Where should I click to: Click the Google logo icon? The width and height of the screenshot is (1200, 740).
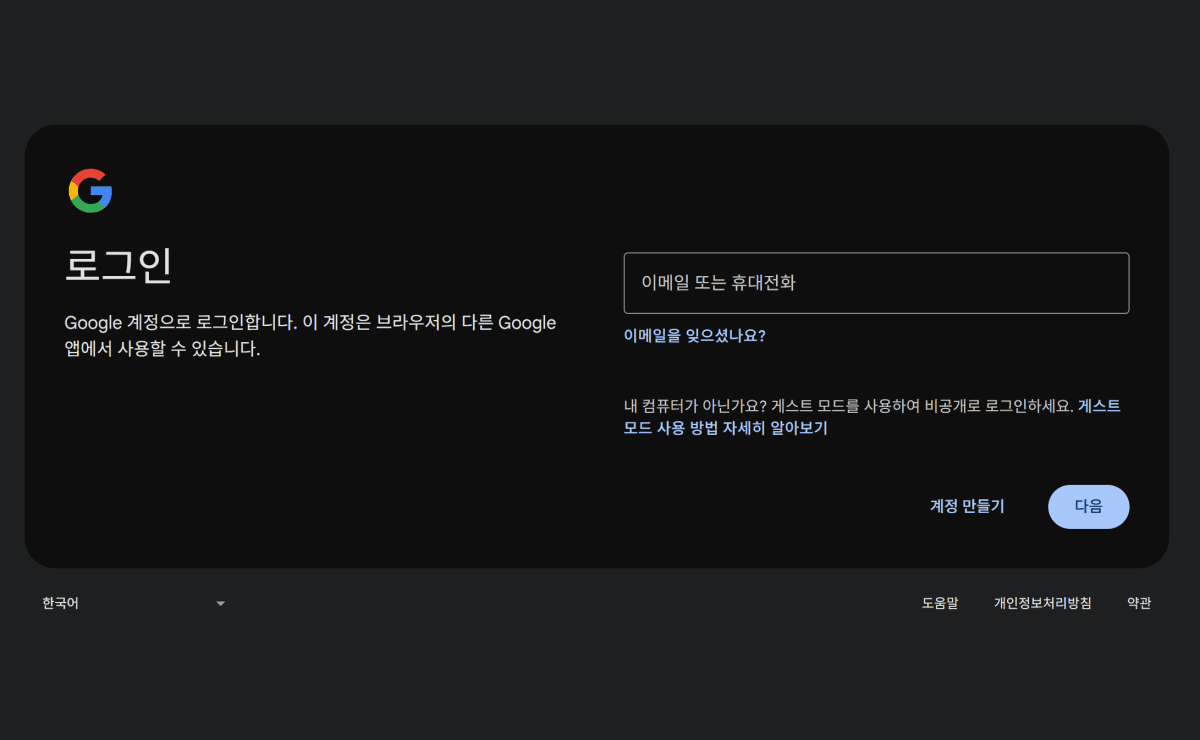click(x=90, y=190)
